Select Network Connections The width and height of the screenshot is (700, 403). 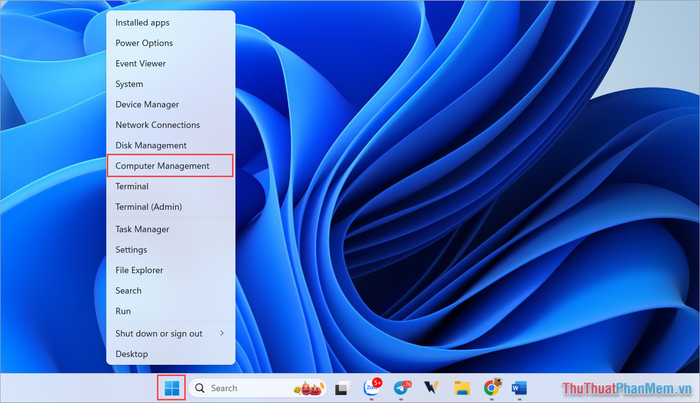(171, 125)
